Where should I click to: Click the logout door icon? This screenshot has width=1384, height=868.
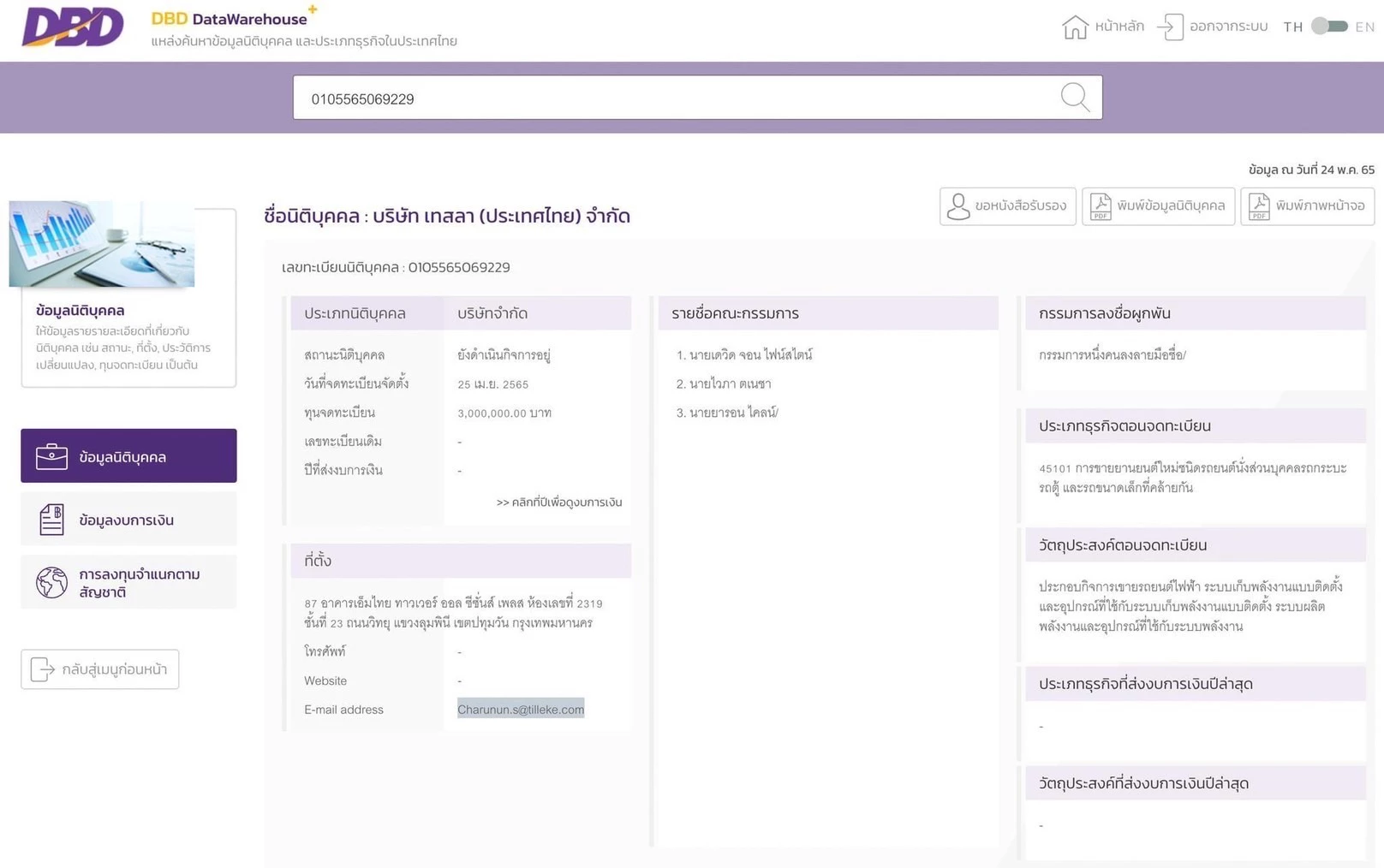pos(1170,27)
